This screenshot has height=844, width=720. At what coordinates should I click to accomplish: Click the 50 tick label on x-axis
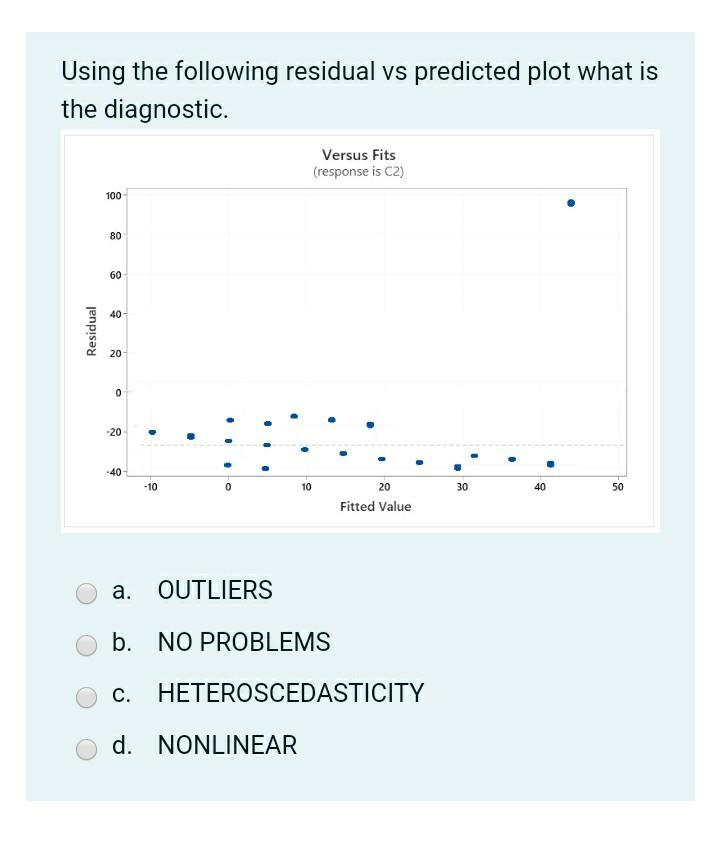pos(618,486)
